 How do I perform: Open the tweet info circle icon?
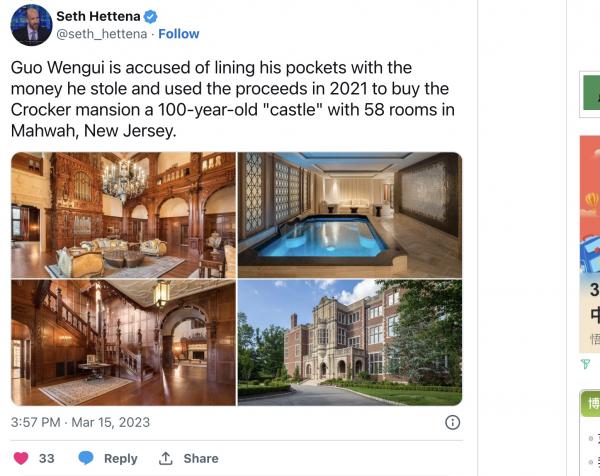452,422
